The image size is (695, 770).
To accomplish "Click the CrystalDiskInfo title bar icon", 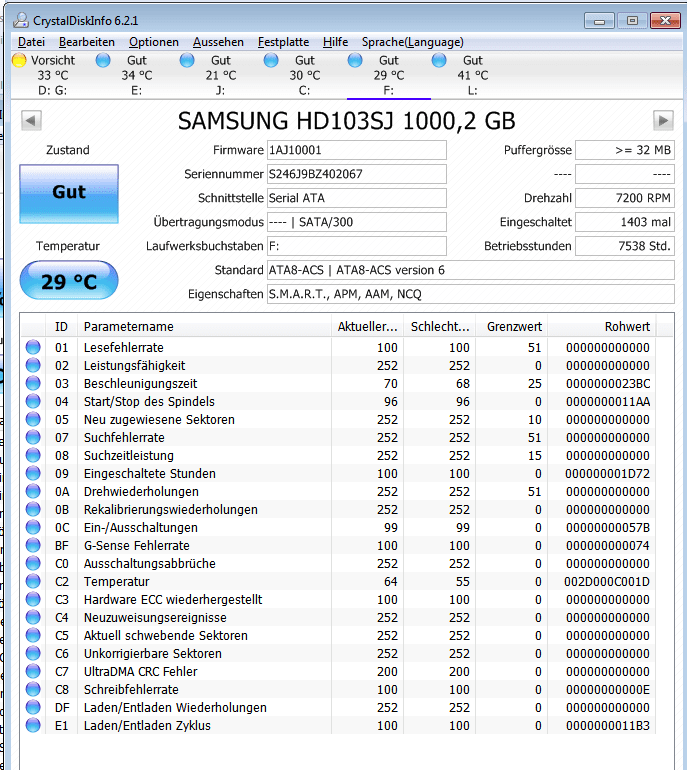I will 21,20.
